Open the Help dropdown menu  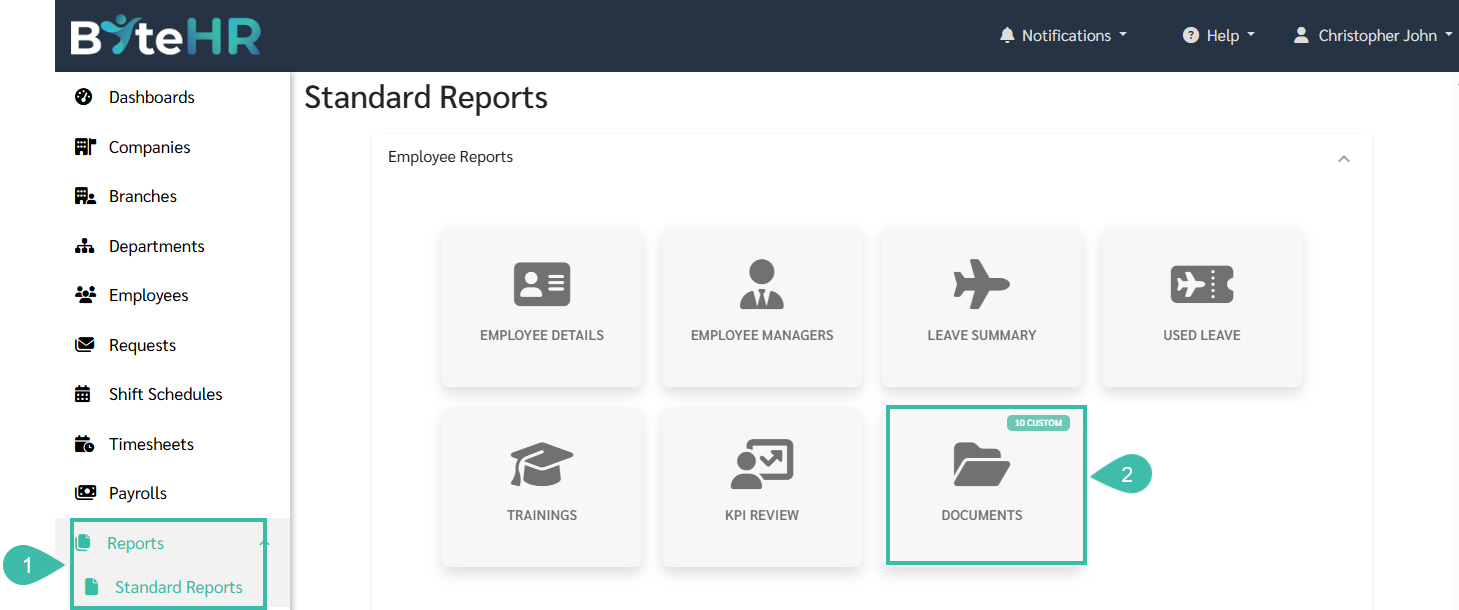1219,35
